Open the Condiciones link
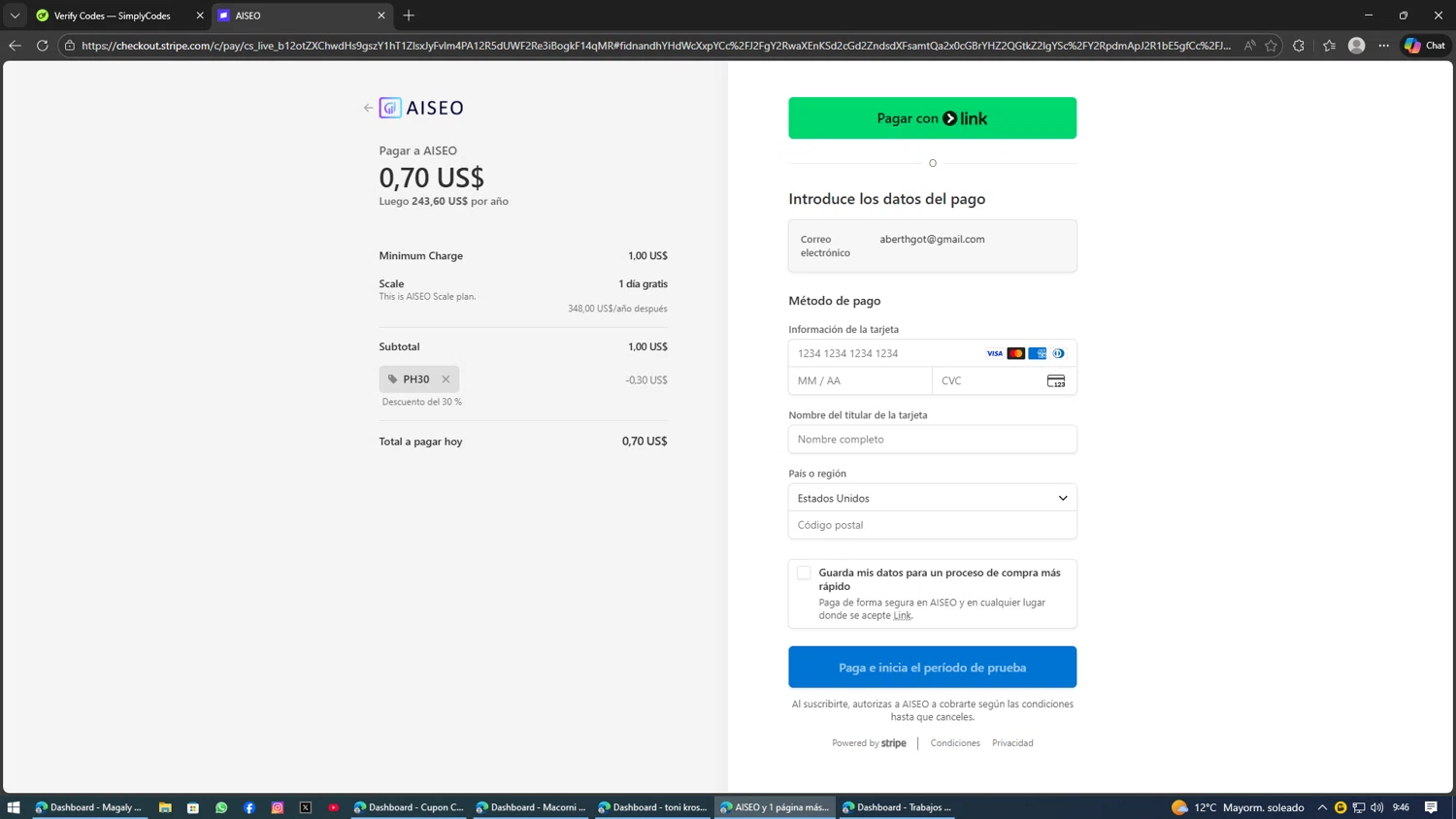The height and width of the screenshot is (819, 1456). [955, 743]
